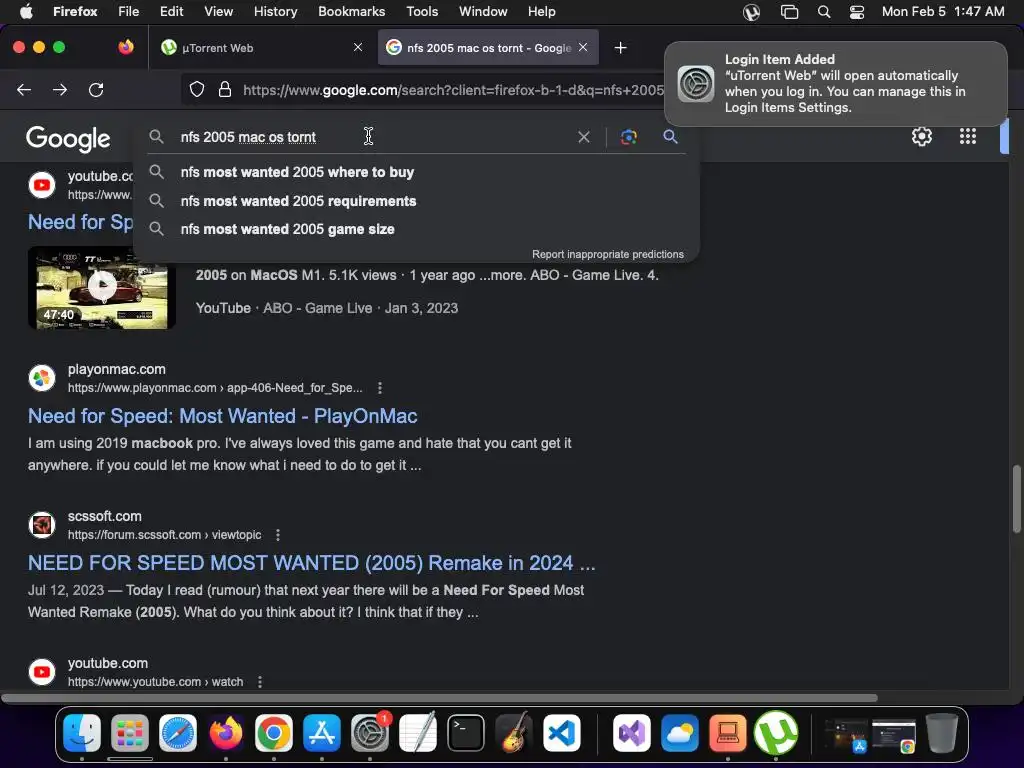Close the nfs 2005 Google tab
This screenshot has width=1024, height=768.
click(583, 47)
